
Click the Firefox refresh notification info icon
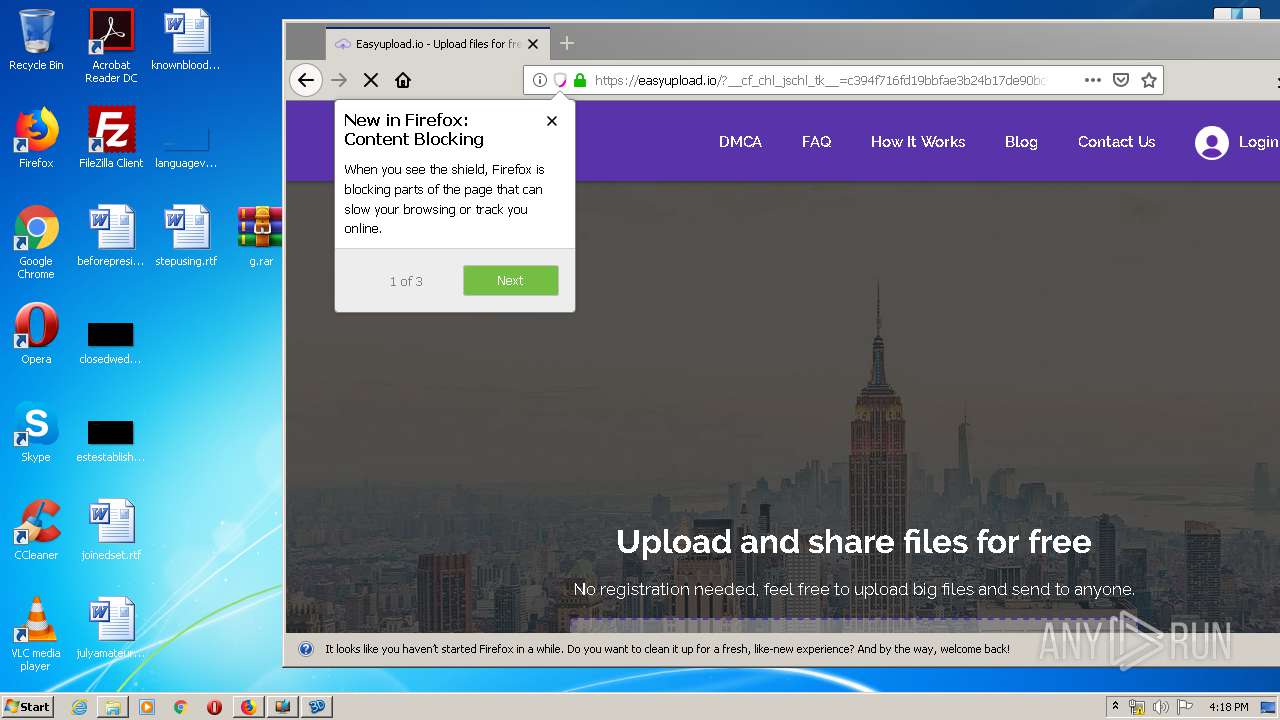[x=306, y=649]
